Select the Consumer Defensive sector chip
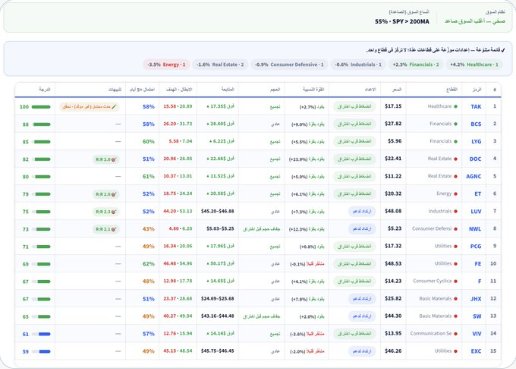The image size is (516, 369). click(x=289, y=64)
